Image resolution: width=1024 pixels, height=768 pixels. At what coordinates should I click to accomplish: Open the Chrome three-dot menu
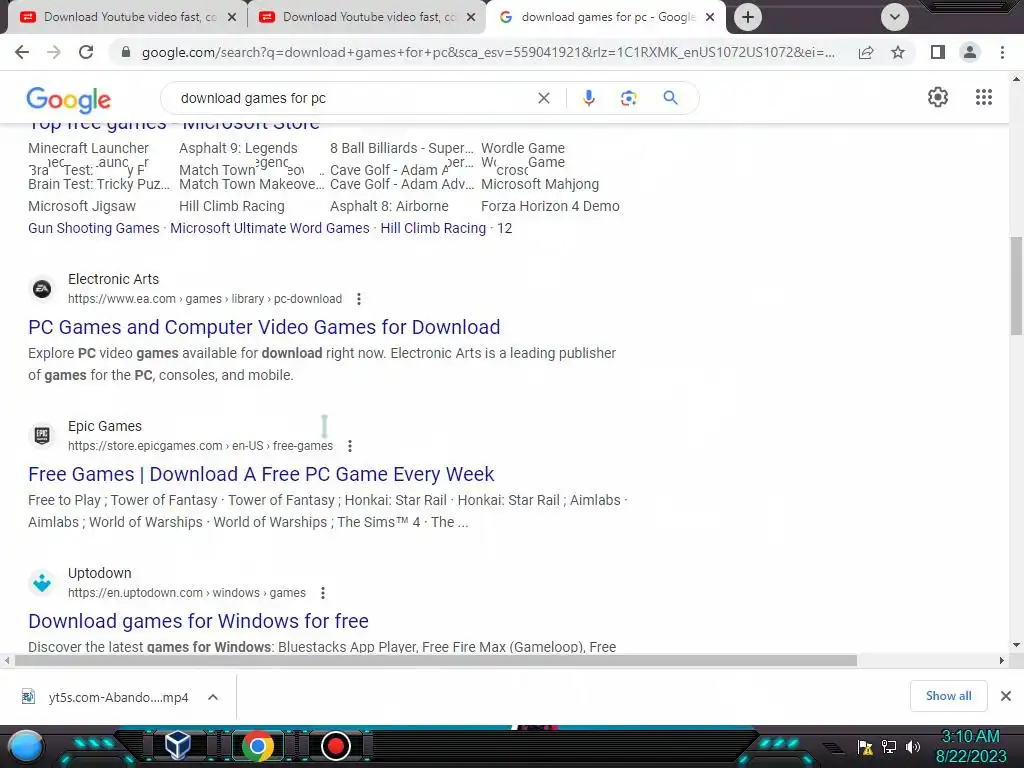(x=1002, y=52)
